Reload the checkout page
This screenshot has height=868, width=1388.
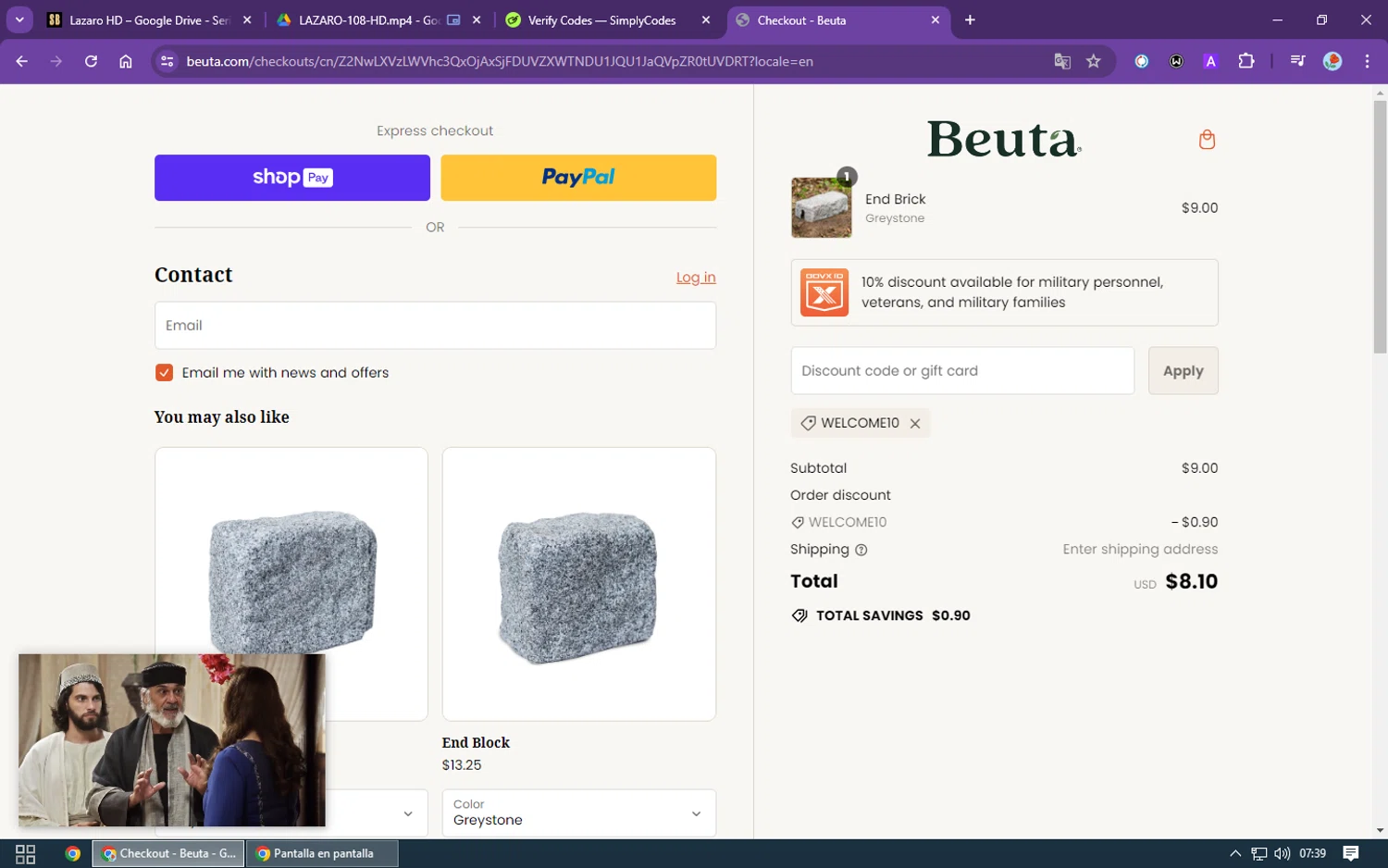[91, 61]
